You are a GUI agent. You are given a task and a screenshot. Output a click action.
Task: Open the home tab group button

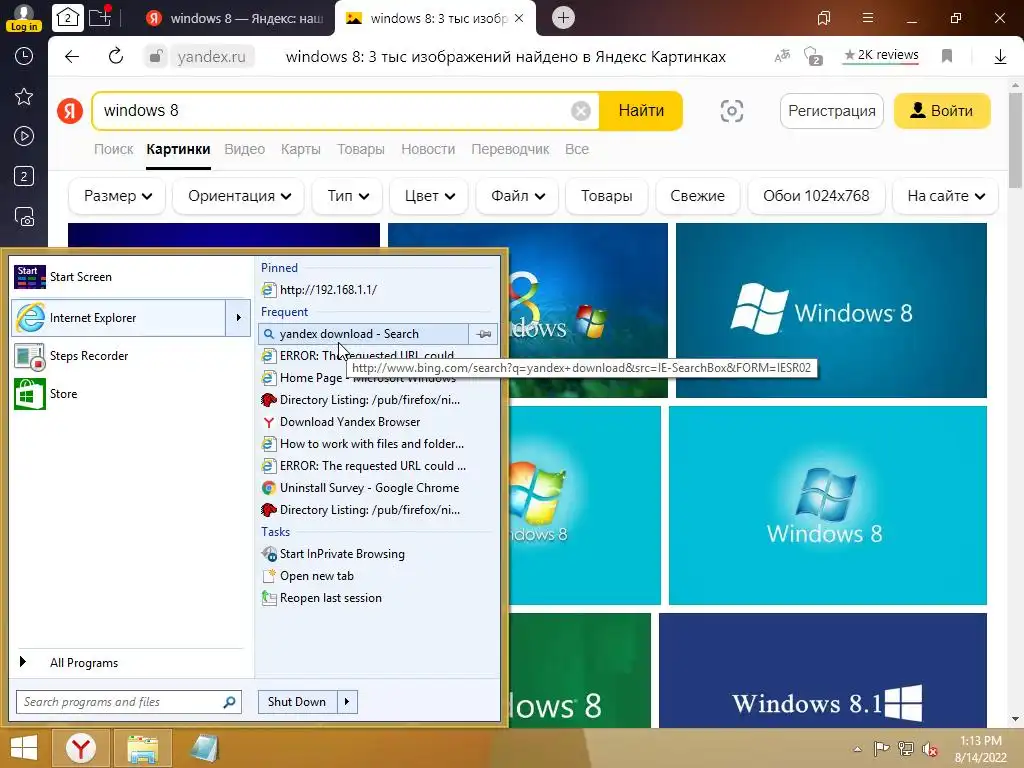pos(68,18)
